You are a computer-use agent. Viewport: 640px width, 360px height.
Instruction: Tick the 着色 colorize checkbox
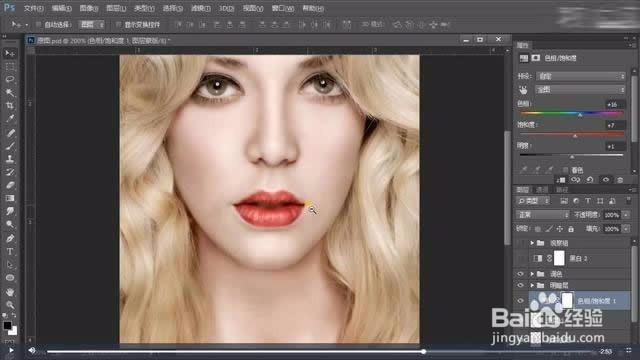tap(565, 170)
